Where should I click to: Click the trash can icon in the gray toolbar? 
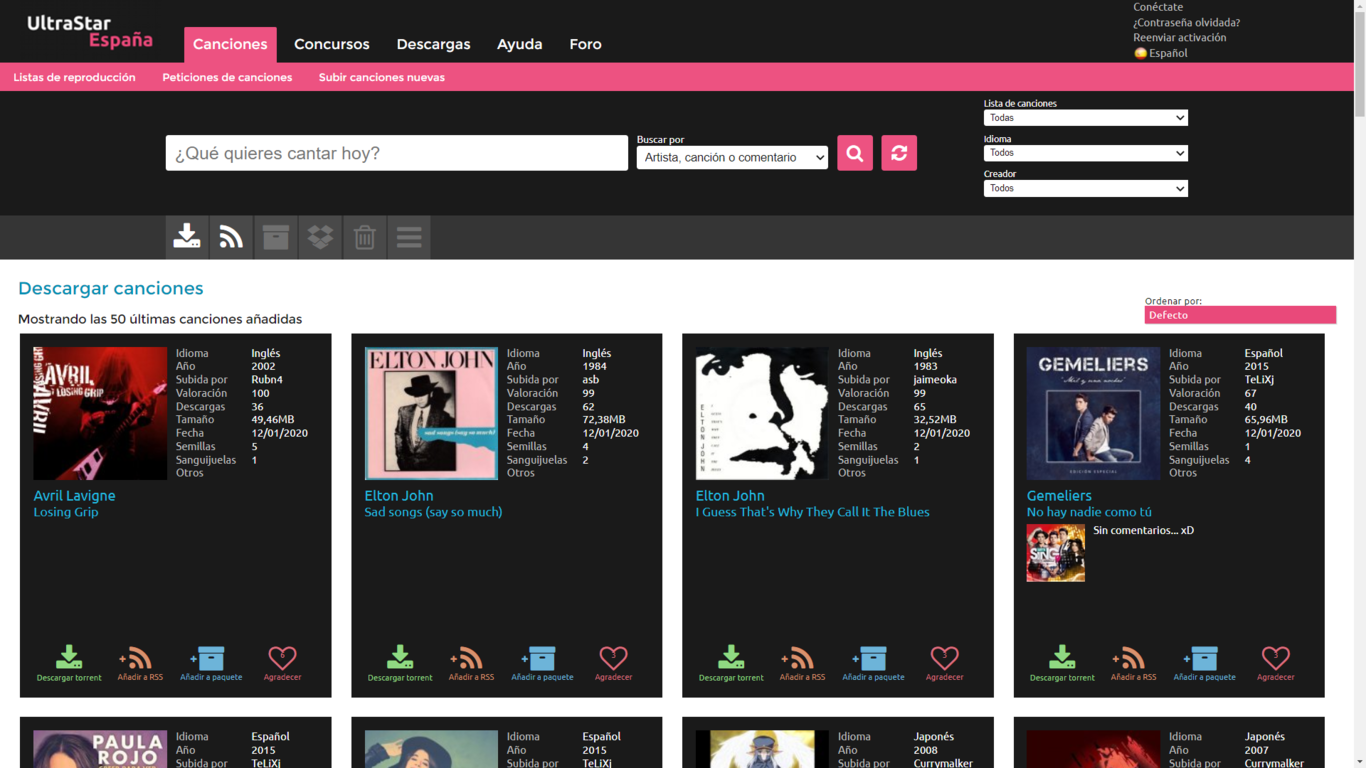364,237
